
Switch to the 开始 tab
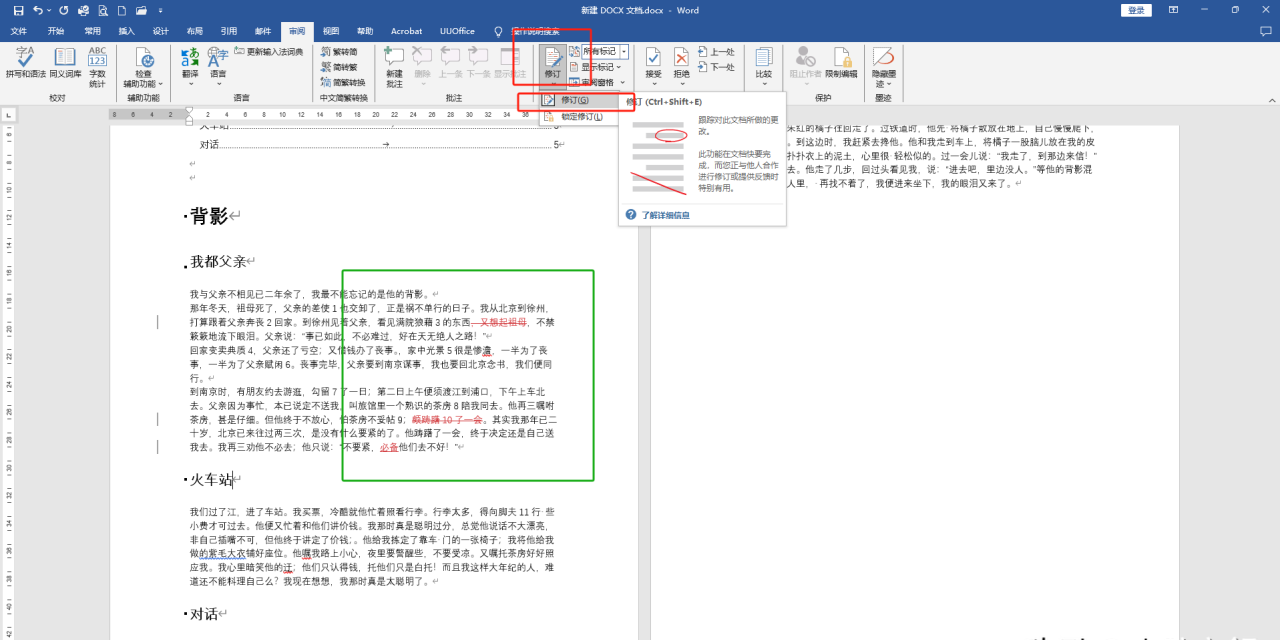(56, 31)
